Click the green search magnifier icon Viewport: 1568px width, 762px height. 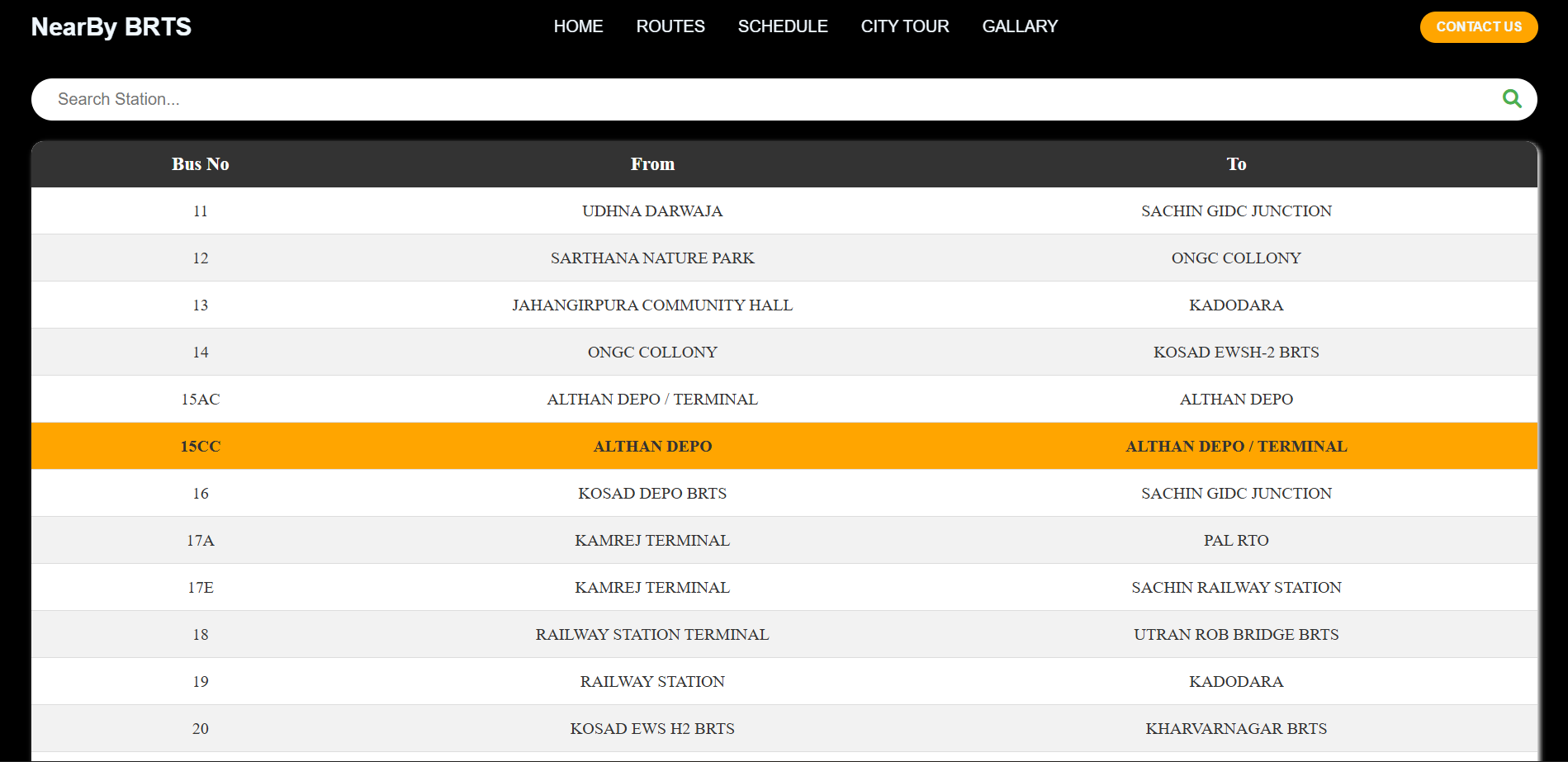pyautogui.click(x=1512, y=99)
